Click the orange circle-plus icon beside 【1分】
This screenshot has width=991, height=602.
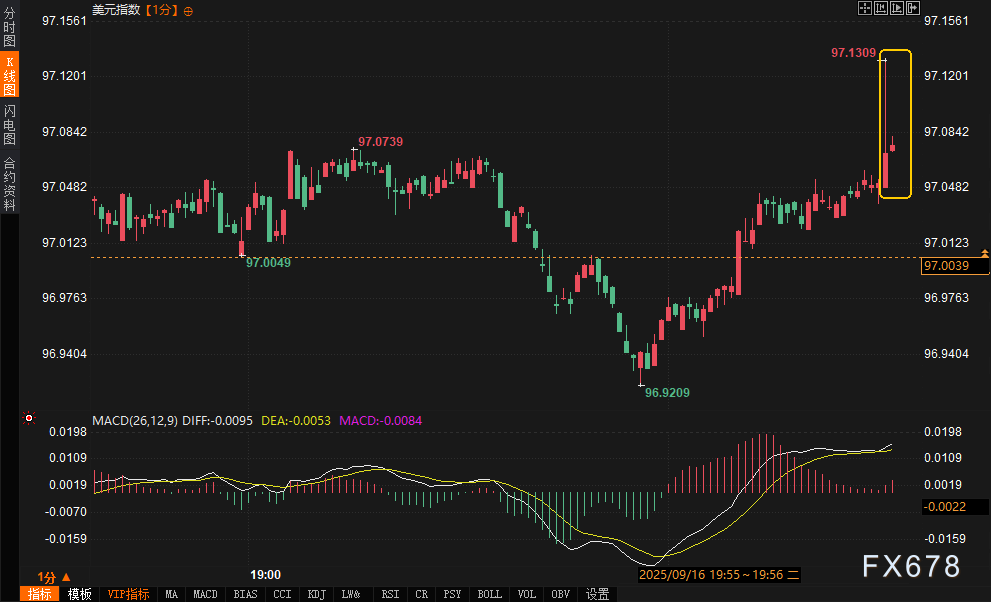(189, 10)
